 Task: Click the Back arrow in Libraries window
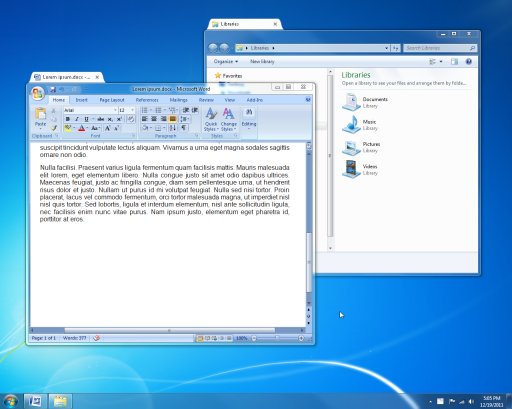(x=213, y=48)
